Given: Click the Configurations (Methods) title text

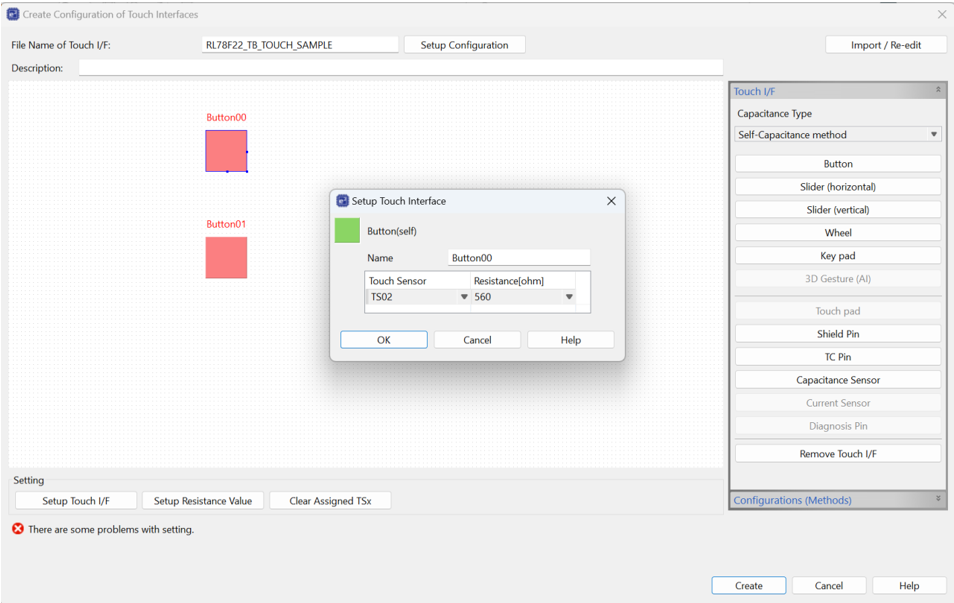Looking at the screenshot, I should pyautogui.click(x=792, y=500).
